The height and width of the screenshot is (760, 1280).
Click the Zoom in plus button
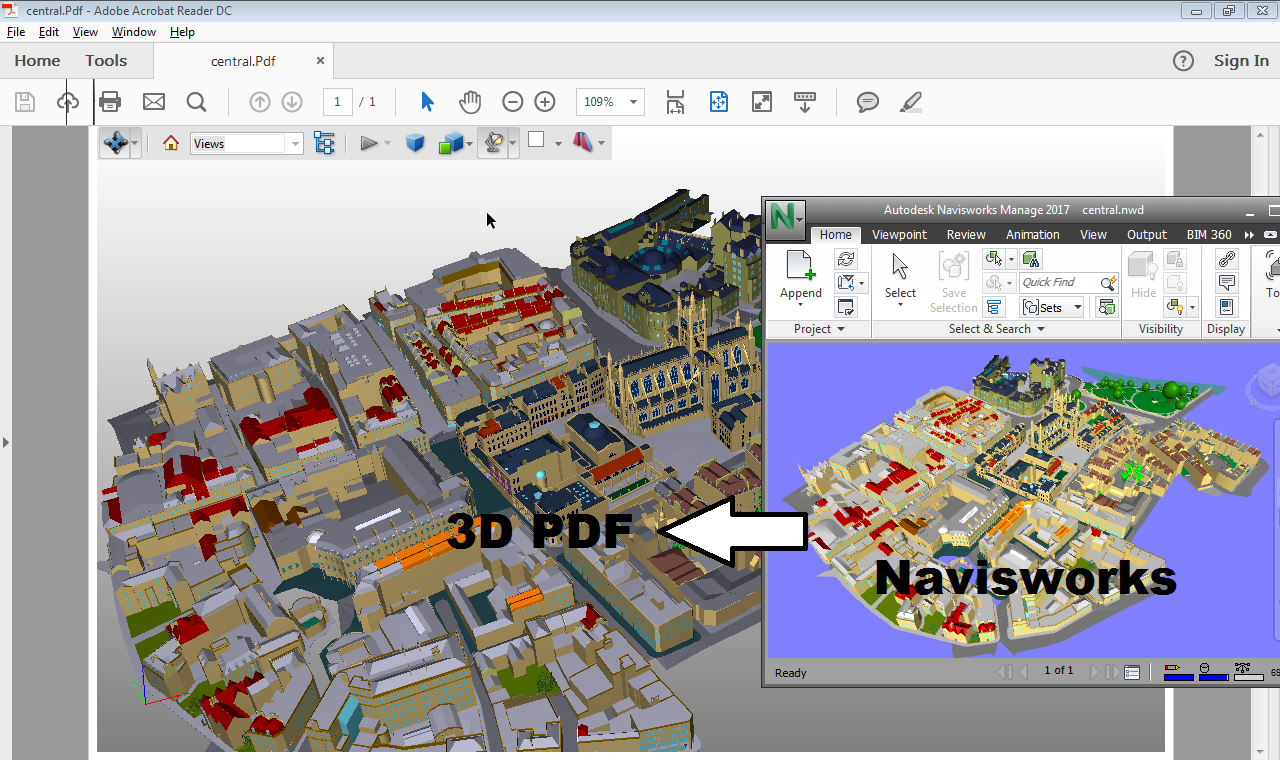(x=545, y=102)
